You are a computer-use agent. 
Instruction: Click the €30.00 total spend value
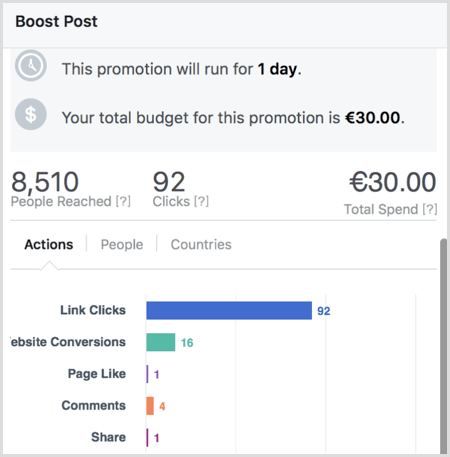coord(393,182)
